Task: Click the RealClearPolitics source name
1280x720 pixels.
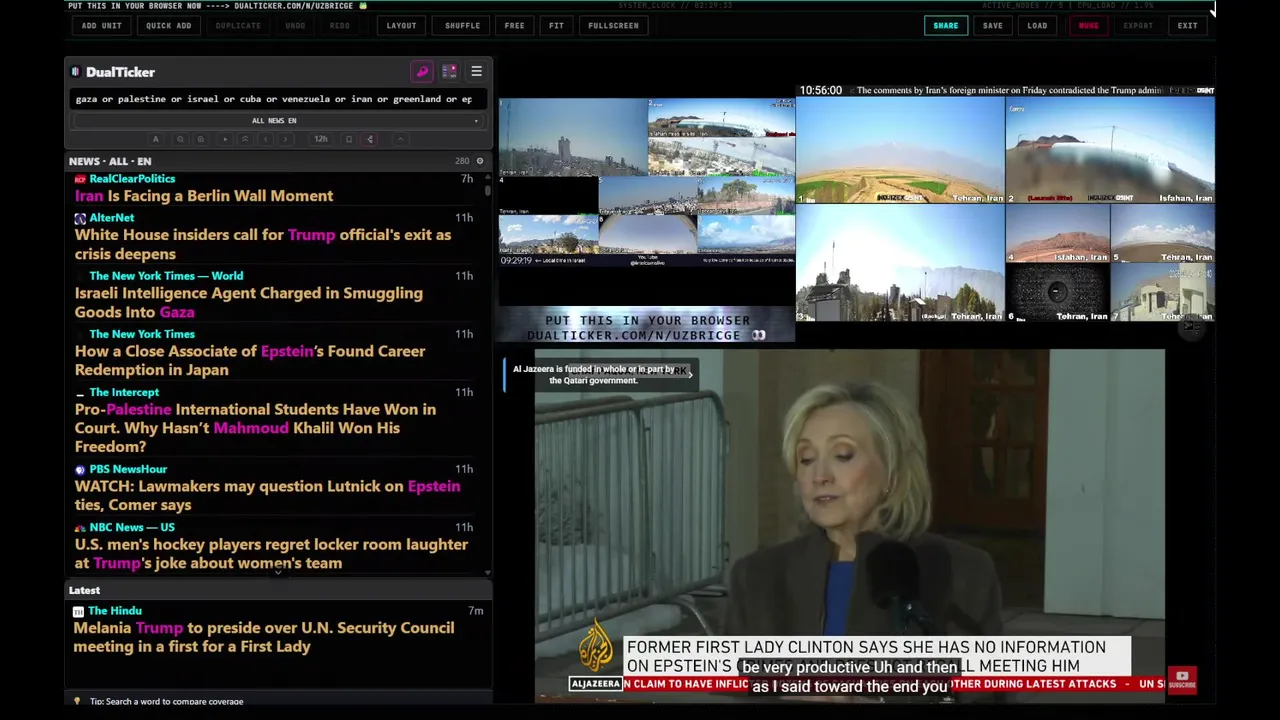Action: point(132,178)
